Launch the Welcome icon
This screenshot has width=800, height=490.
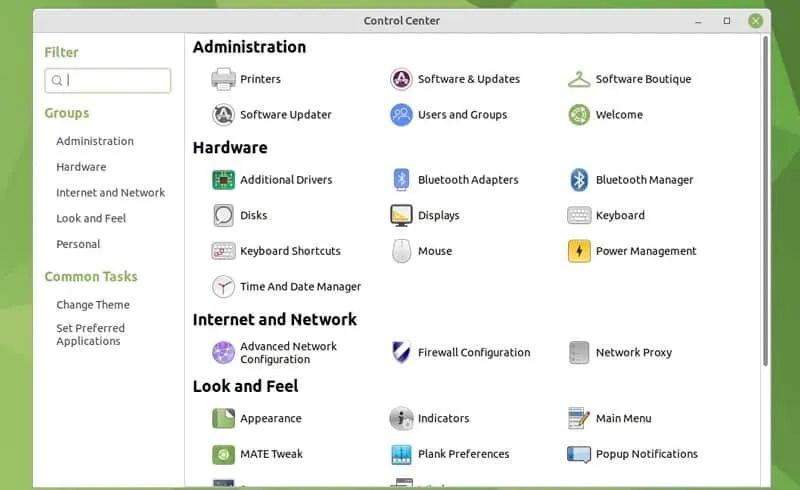click(x=579, y=115)
